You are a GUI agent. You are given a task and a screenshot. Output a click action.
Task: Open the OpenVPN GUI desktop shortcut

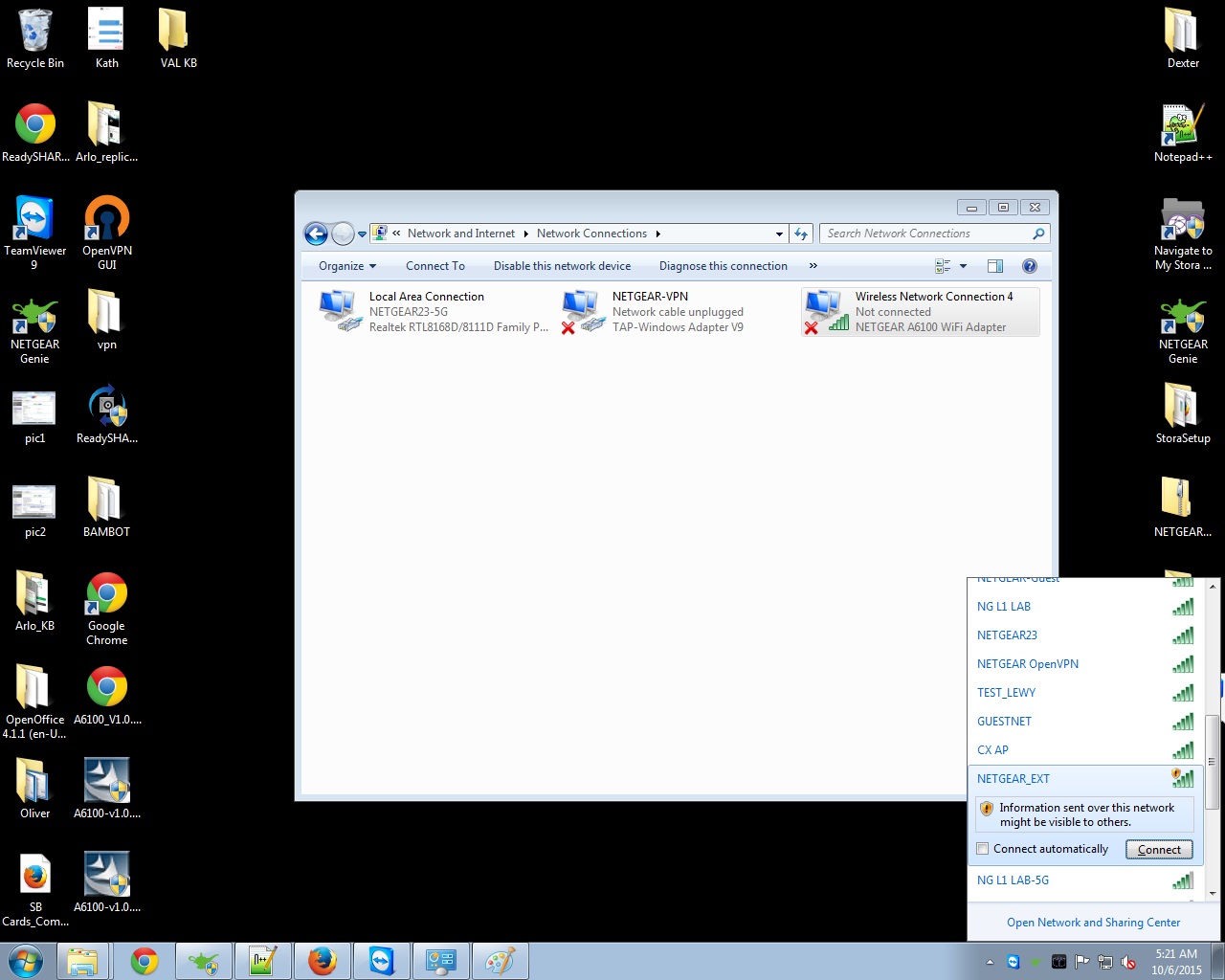click(x=106, y=232)
